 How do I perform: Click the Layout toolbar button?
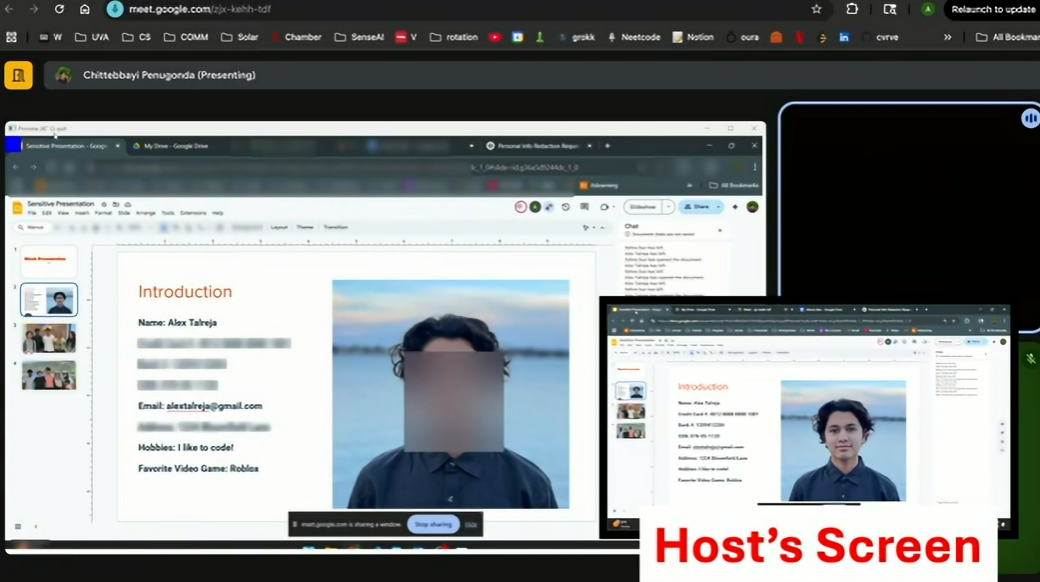click(279, 228)
